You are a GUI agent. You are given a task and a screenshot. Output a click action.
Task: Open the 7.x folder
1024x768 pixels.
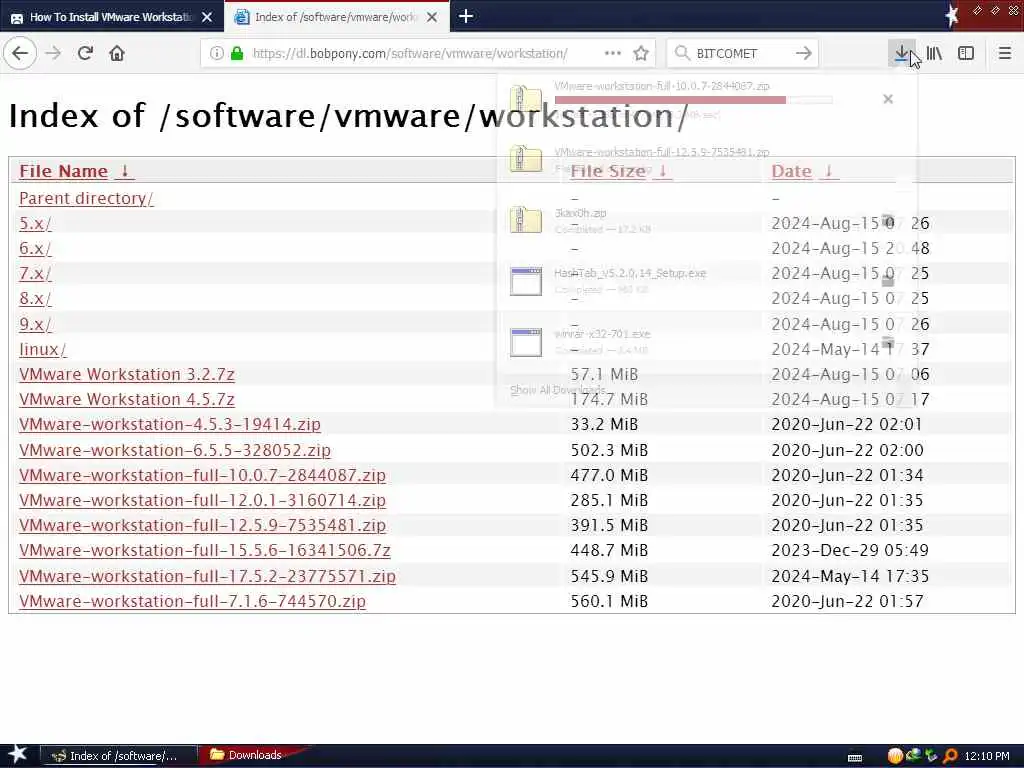tap(35, 273)
